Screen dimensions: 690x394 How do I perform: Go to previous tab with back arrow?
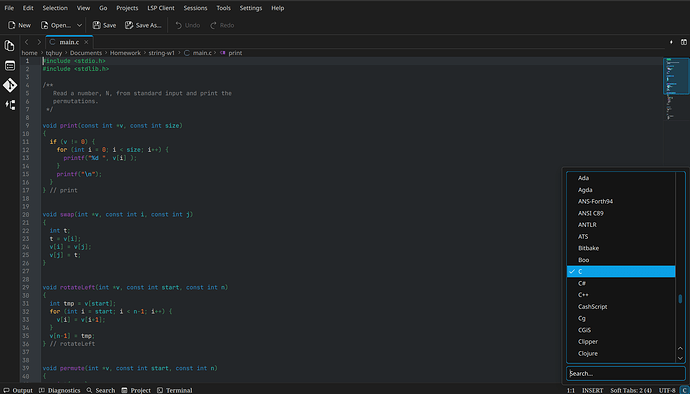[x=26, y=42]
